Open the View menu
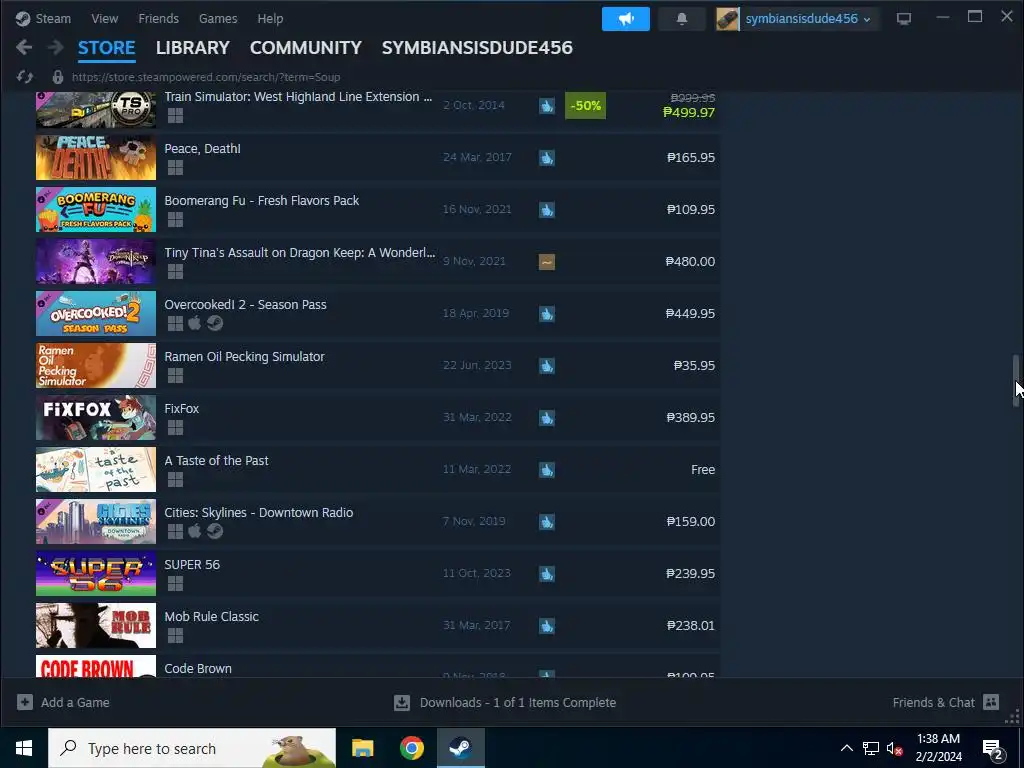Viewport: 1024px width, 768px height. click(104, 18)
